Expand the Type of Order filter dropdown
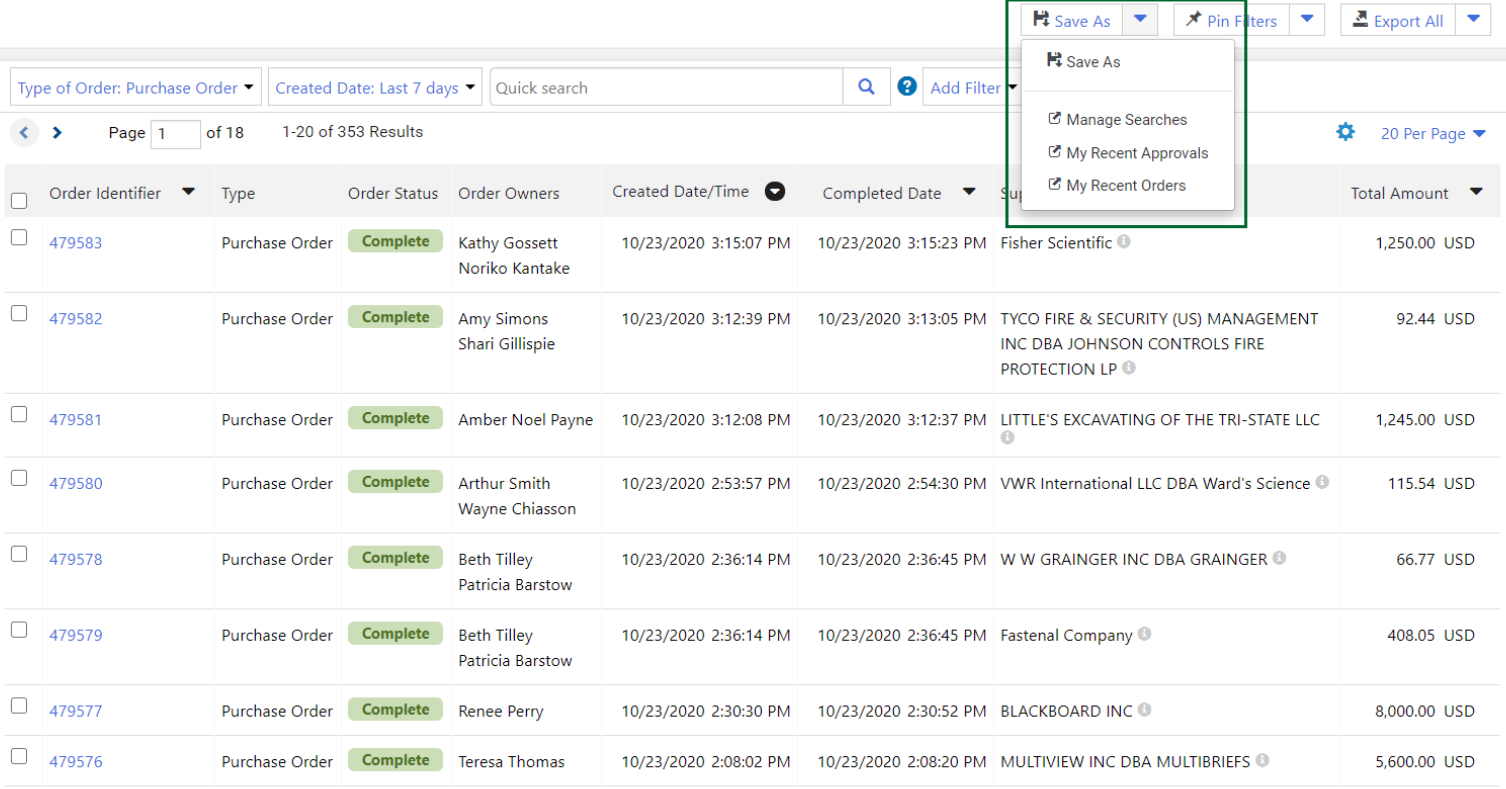The width and height of the screenshot is (1506, 789). pos(135,88)
